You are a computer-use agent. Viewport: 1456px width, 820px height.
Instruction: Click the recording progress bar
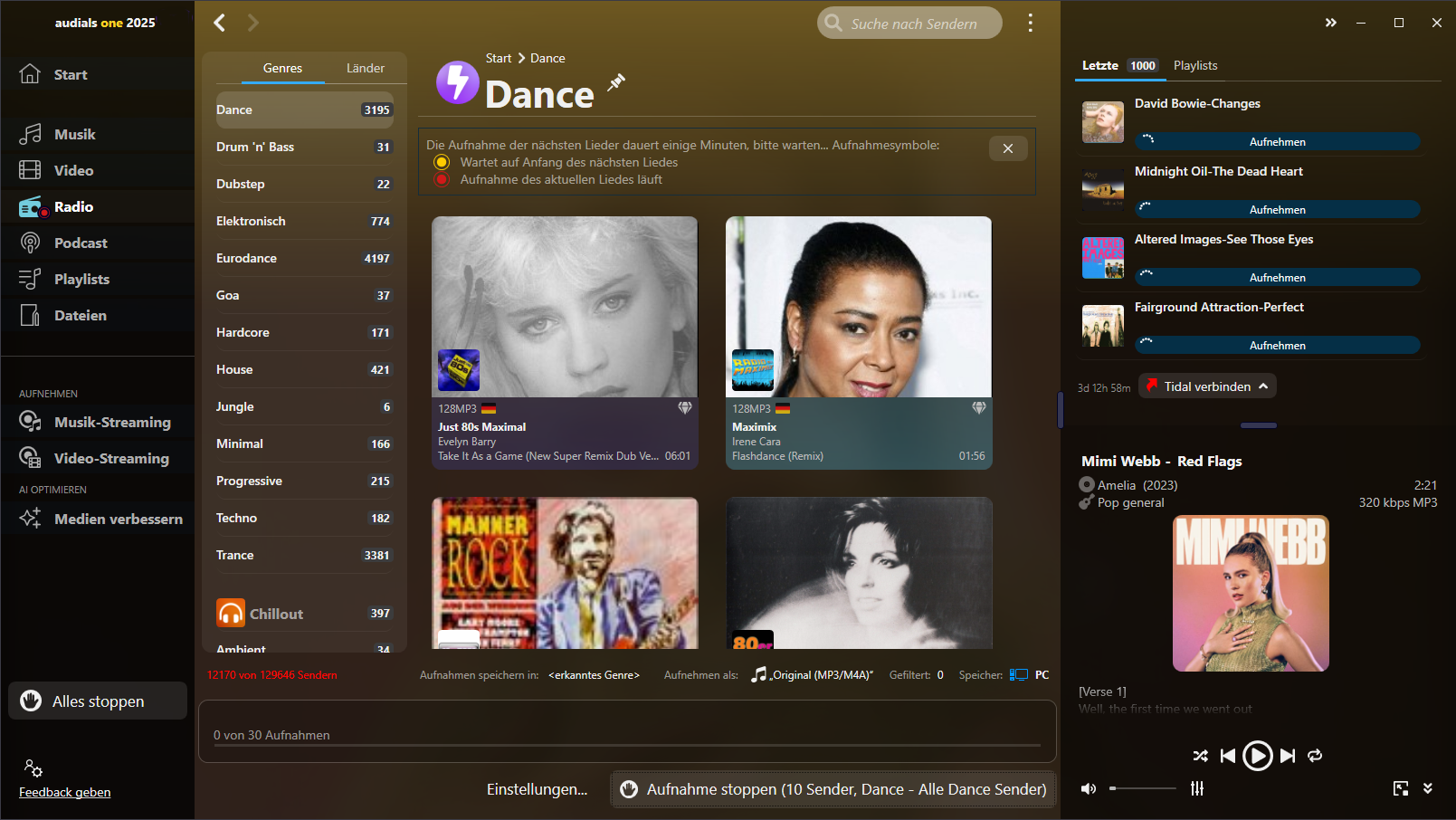pos(627,746)
